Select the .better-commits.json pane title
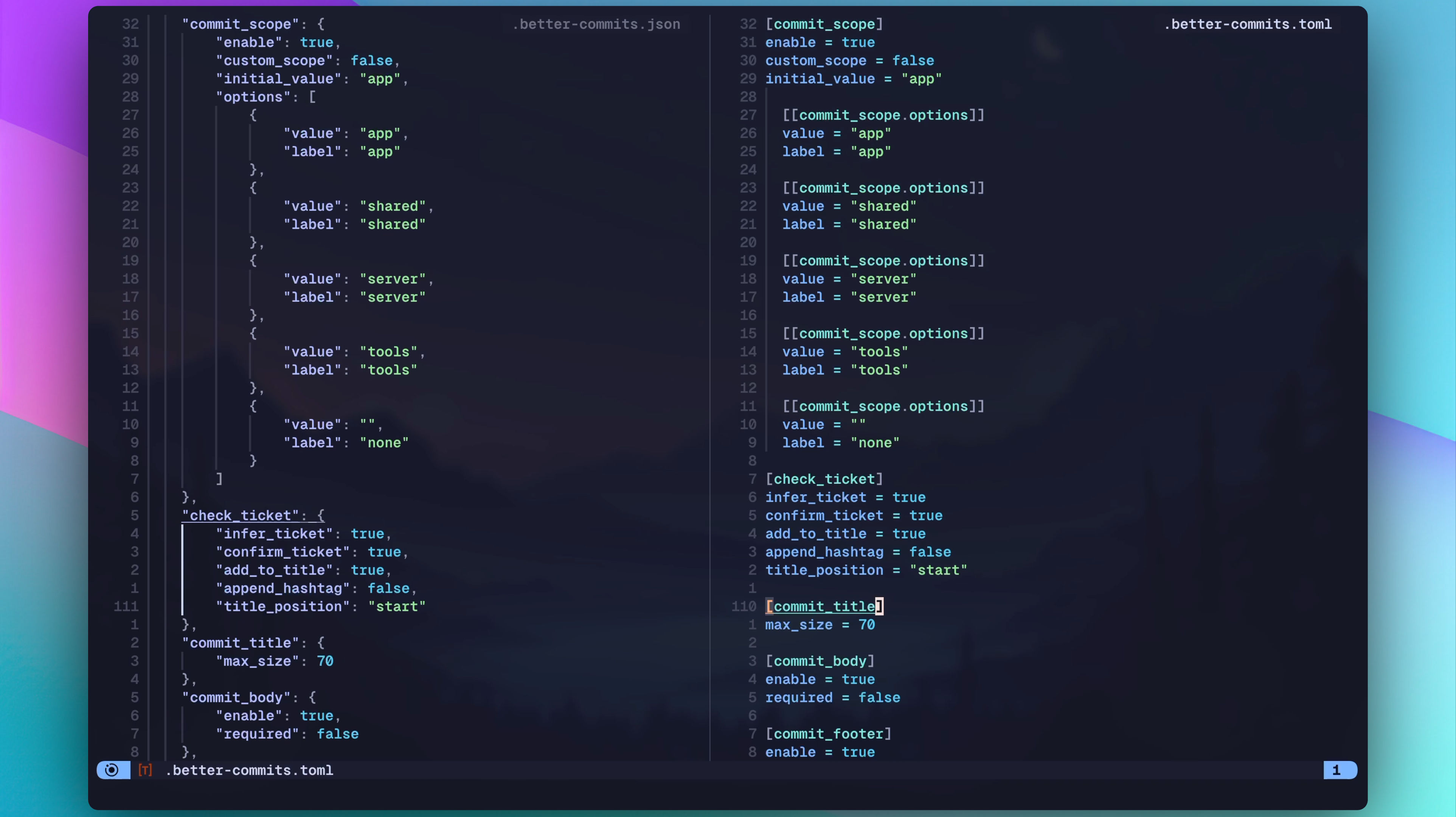This screenshot has width=1456, height=817. click(x=596, y=24)
